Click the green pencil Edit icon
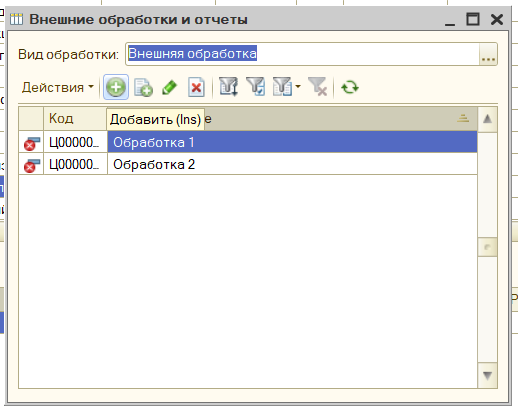This screenshot has height=413, width=518. [170, 87]
